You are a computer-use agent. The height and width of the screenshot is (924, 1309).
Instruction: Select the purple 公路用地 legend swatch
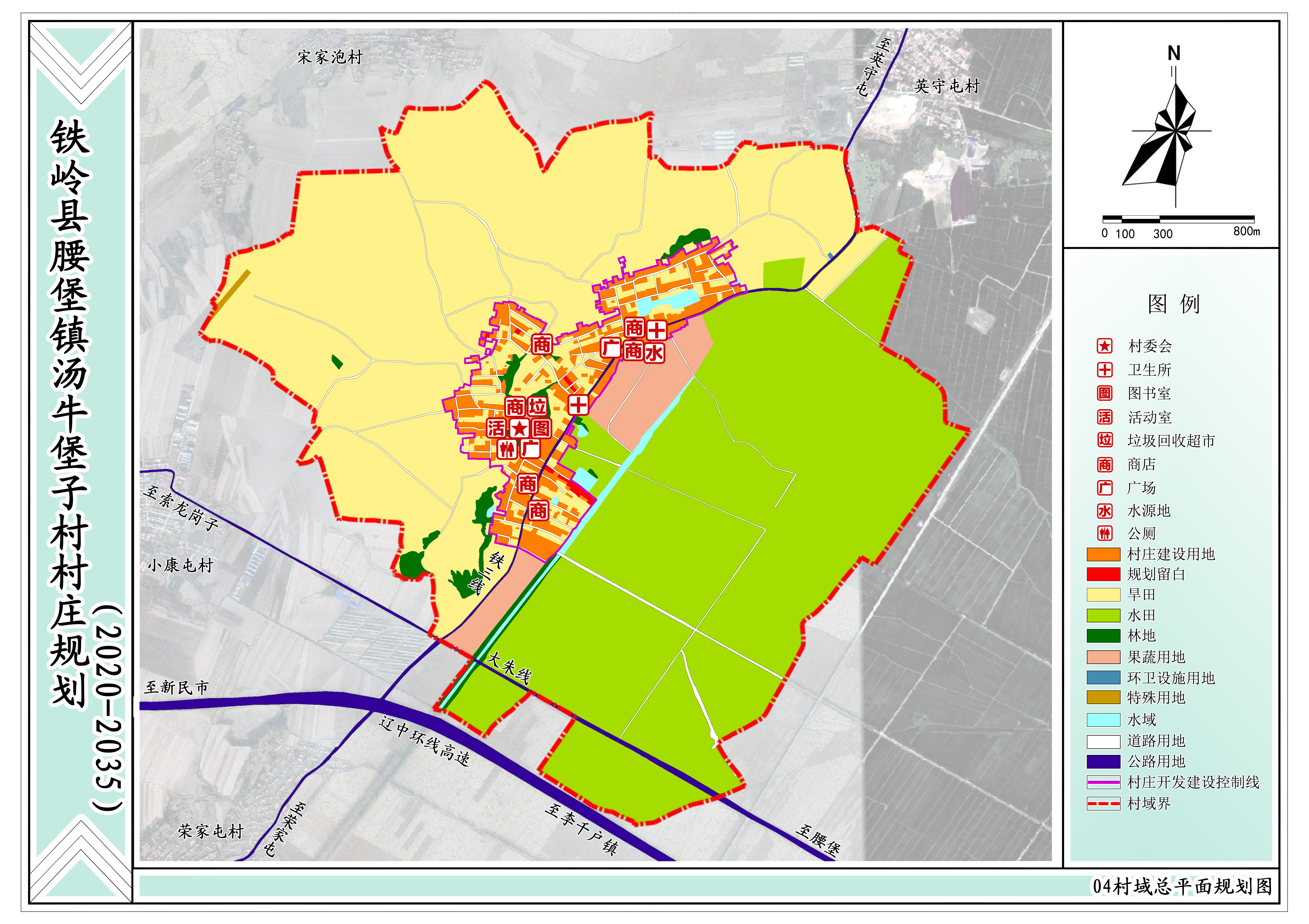point(1103,762)
